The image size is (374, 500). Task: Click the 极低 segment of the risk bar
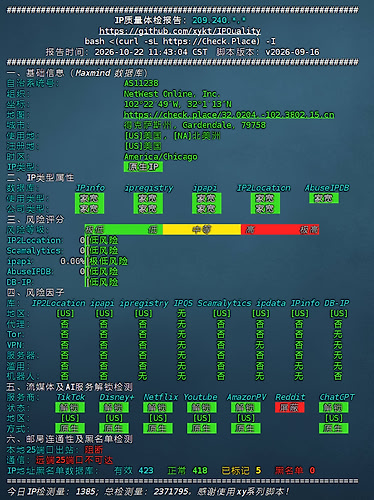pos(94,230)
